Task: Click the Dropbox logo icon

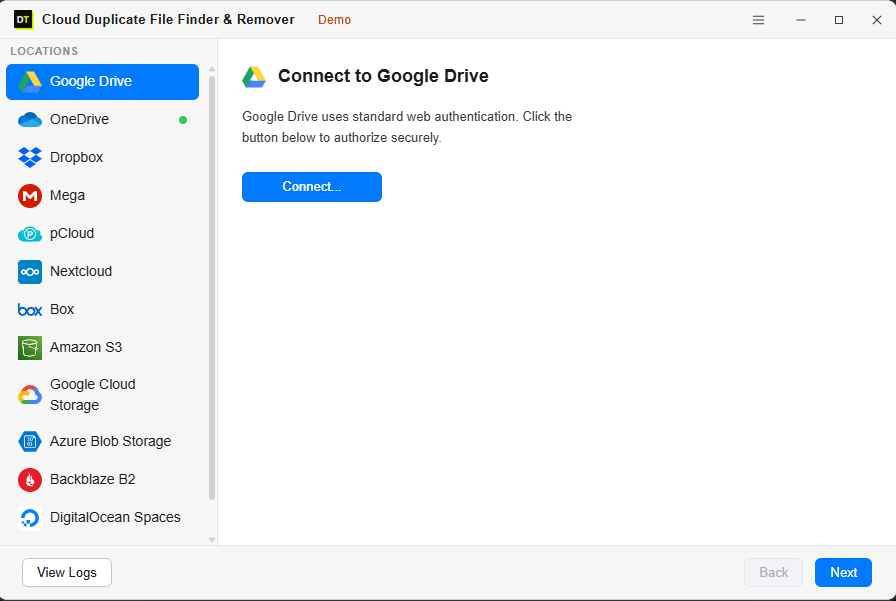Action: [x=30, y=157]
